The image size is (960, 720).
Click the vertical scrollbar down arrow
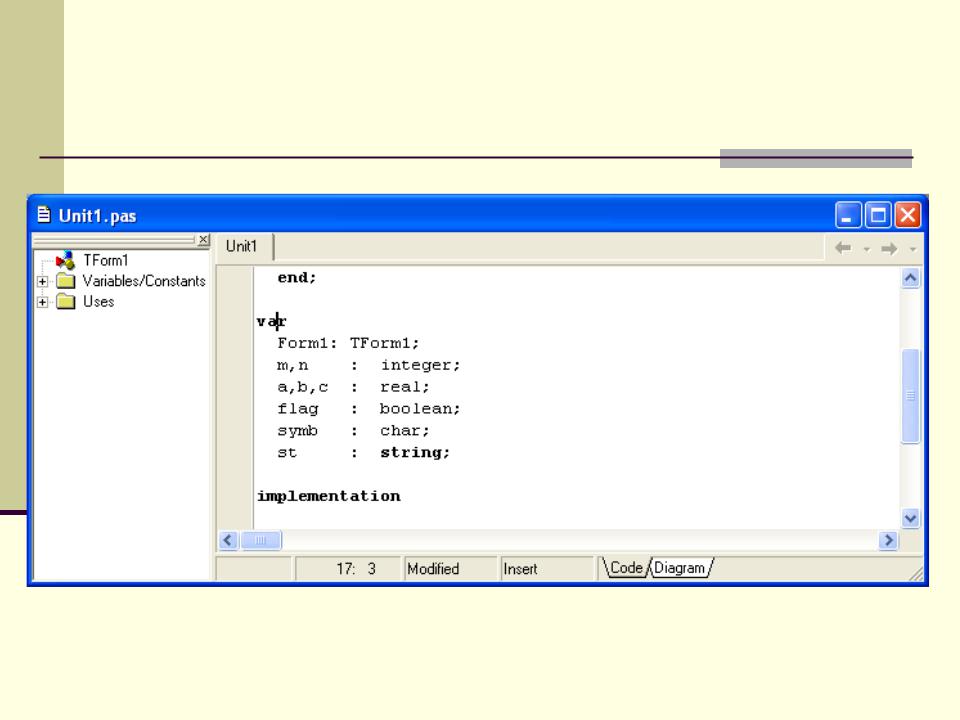[x=910, y=519]
